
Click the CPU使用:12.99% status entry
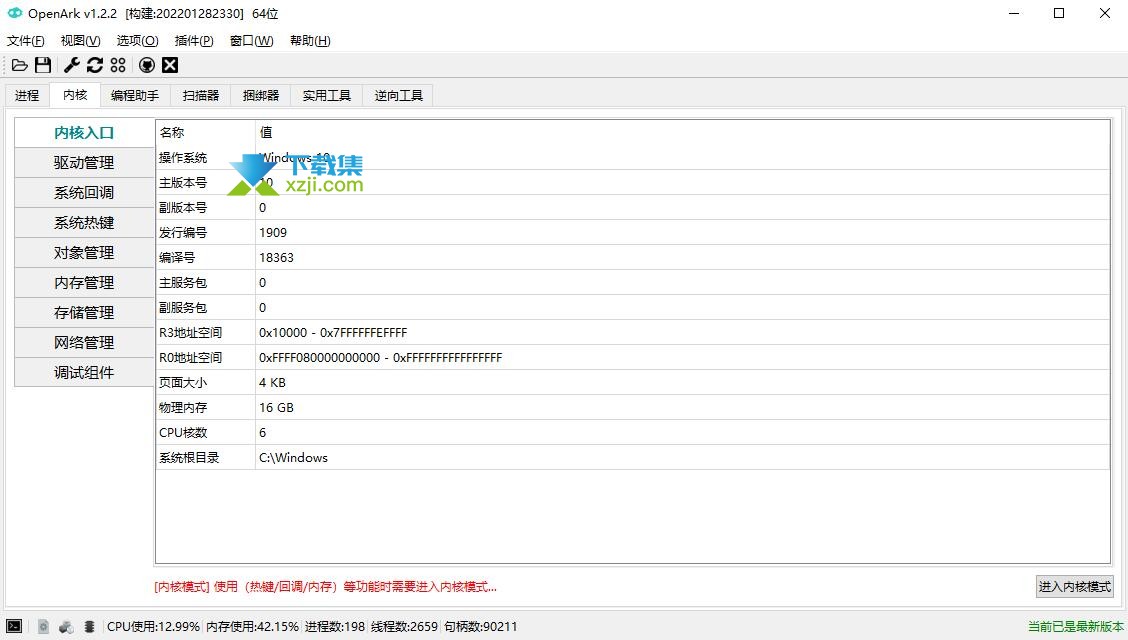point(153,626)
